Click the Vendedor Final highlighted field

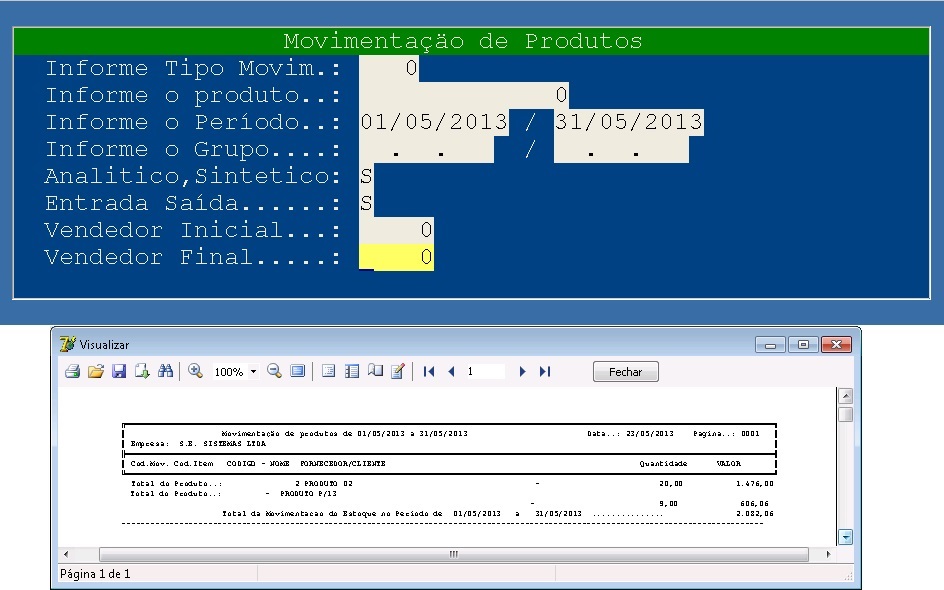[x=396, y=258]
